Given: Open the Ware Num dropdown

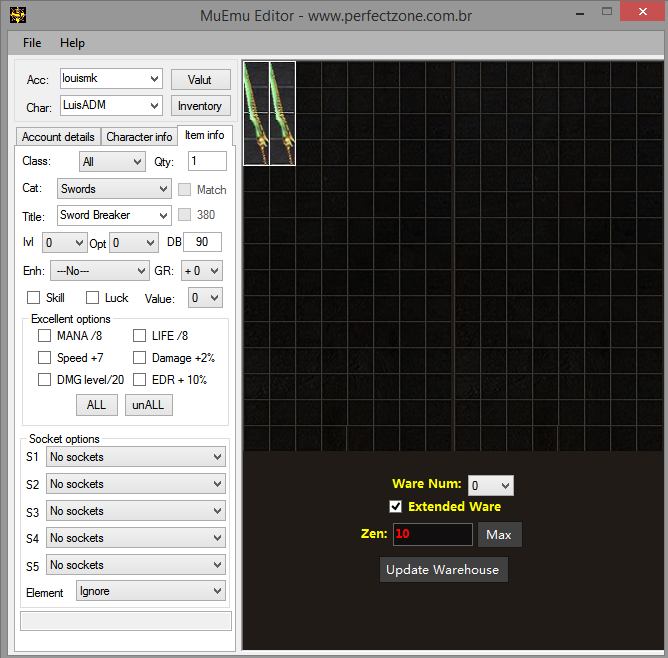Looking at the screenshot, I should click(x=491, y=486).
